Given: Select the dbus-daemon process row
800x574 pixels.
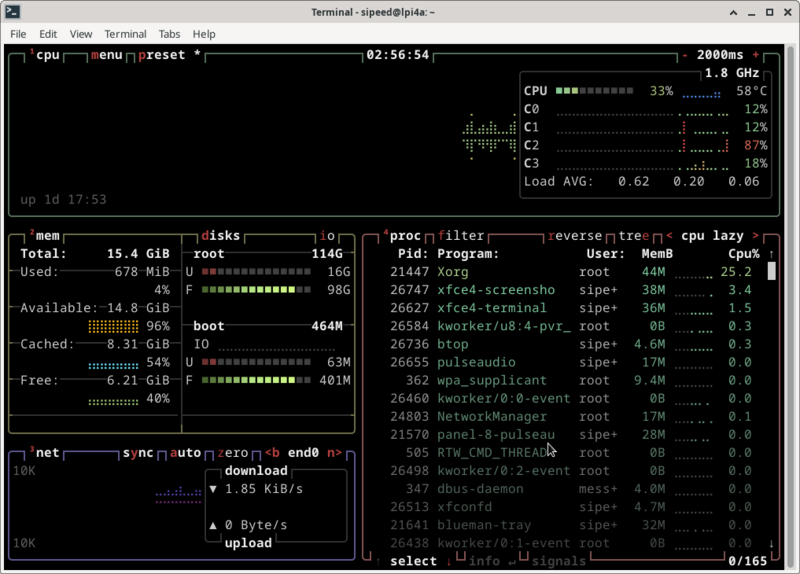Looking at the screenshot, I should (x=570, y=489).
